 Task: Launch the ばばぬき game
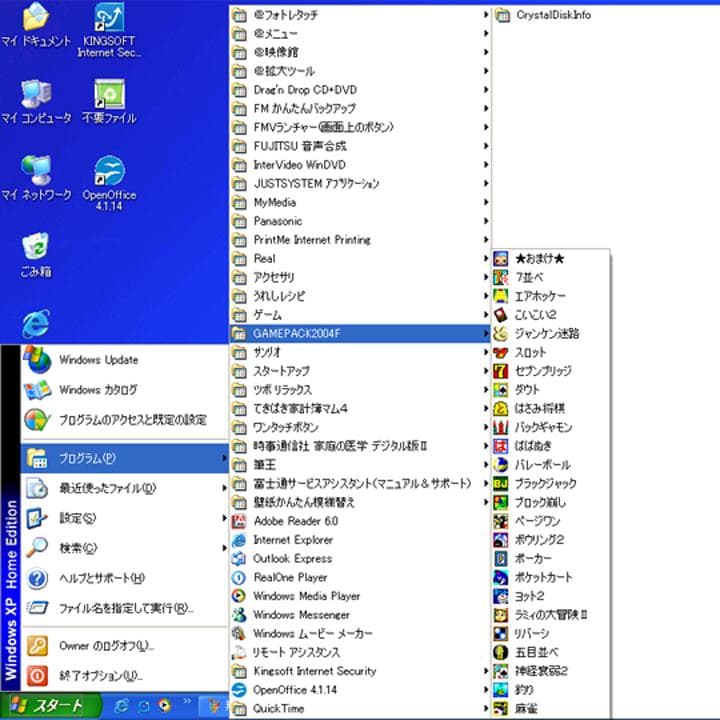(551, 446)
